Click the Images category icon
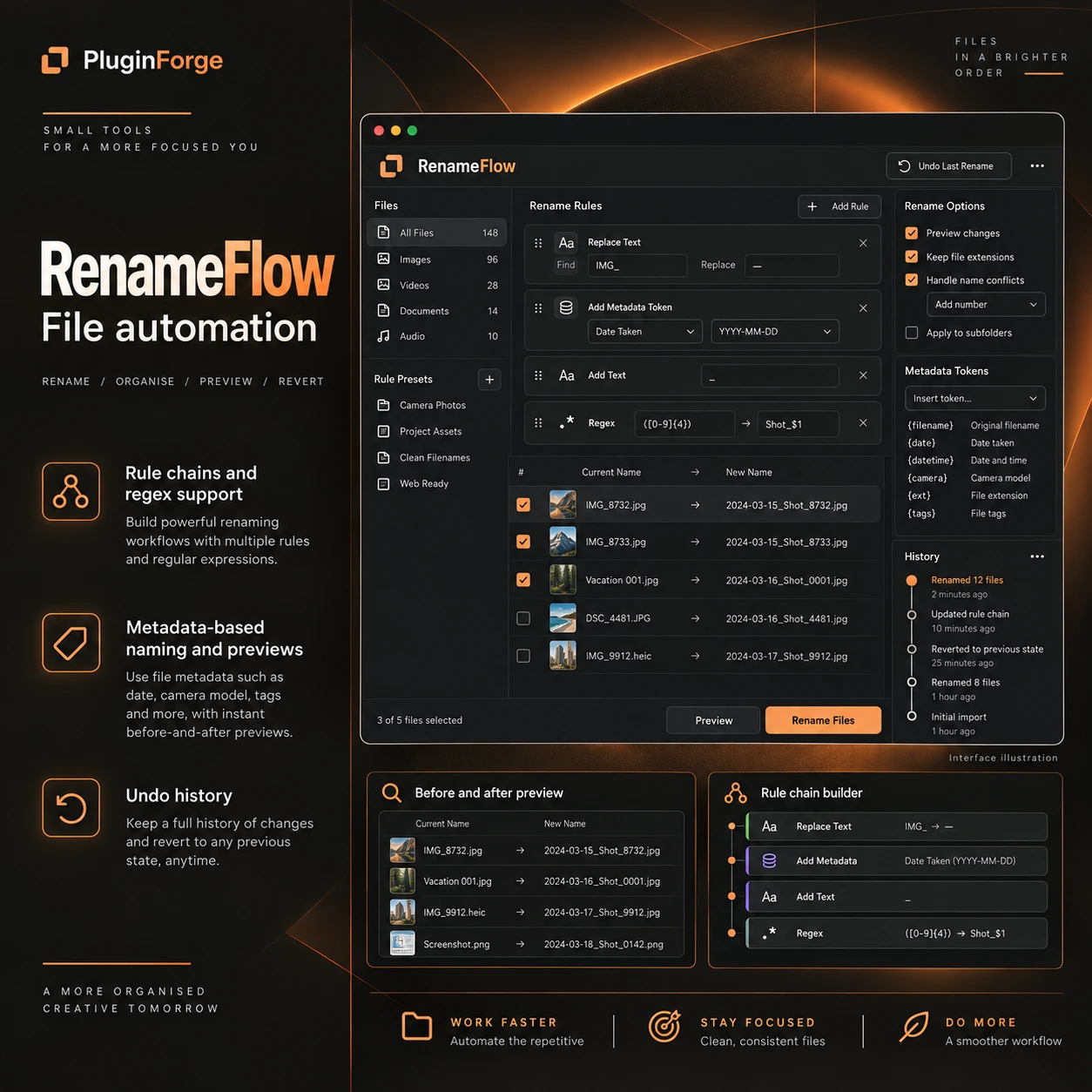 (x=383, y=259)
